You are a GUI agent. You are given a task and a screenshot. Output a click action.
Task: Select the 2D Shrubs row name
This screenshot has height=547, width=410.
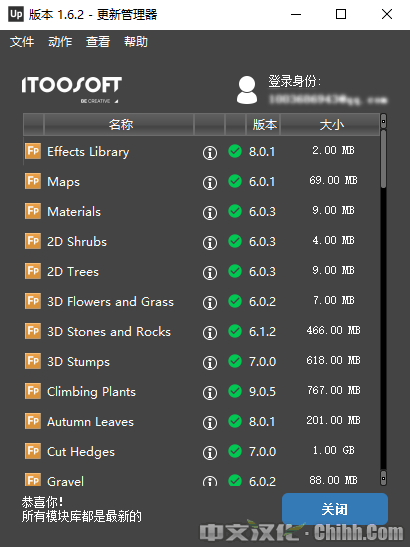coord(77,242)
